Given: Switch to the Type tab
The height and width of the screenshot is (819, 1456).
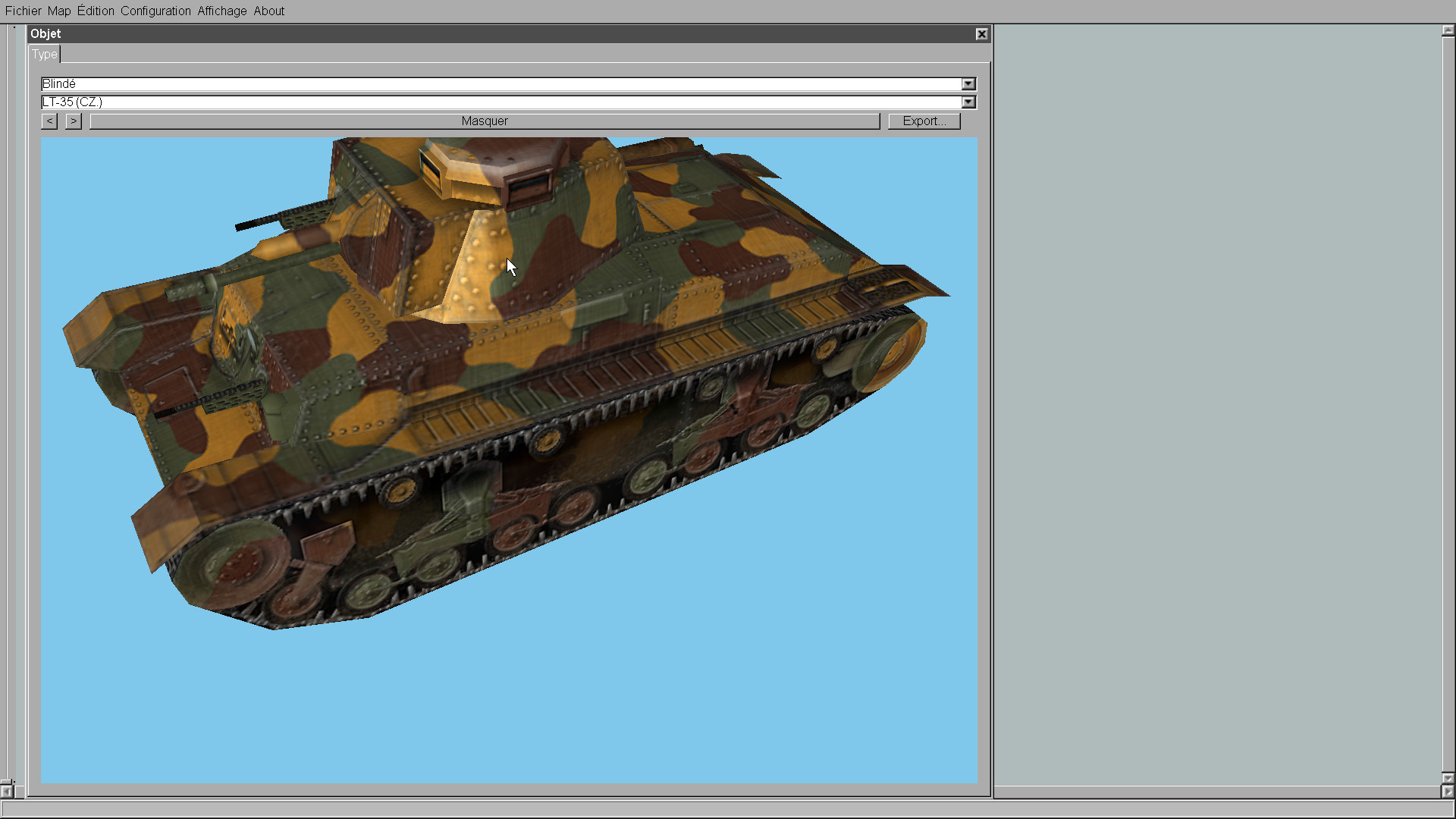Looking at the screenshot, I should coord(44,55).
